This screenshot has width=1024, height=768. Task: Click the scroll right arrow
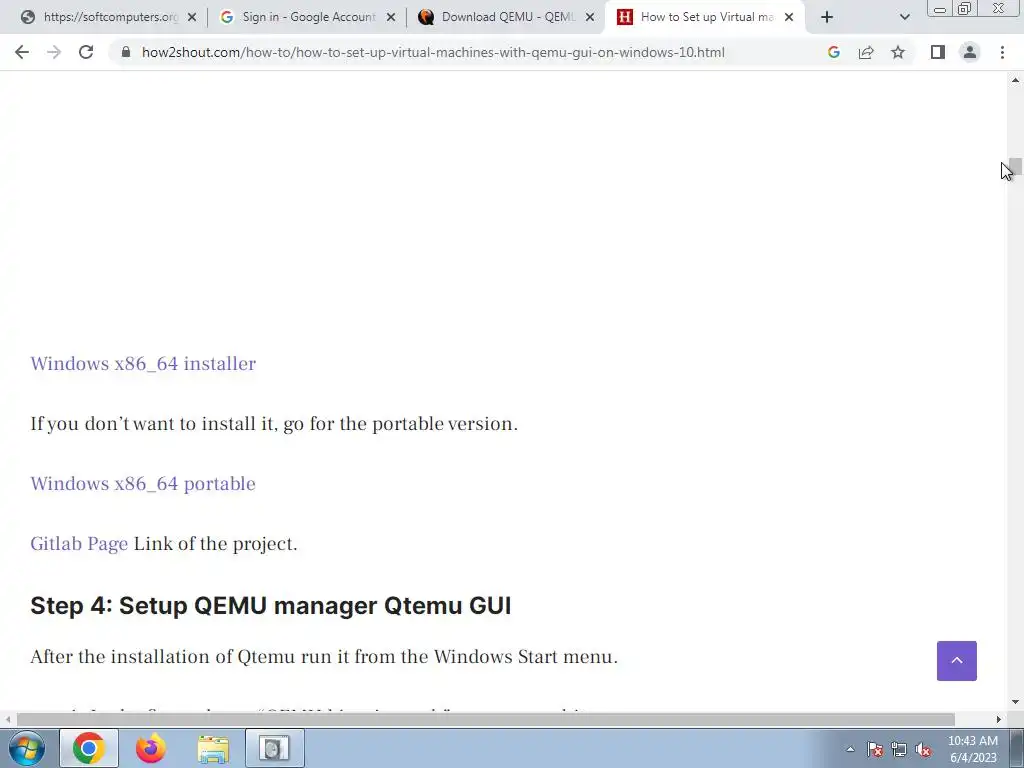tap(999, 719)
